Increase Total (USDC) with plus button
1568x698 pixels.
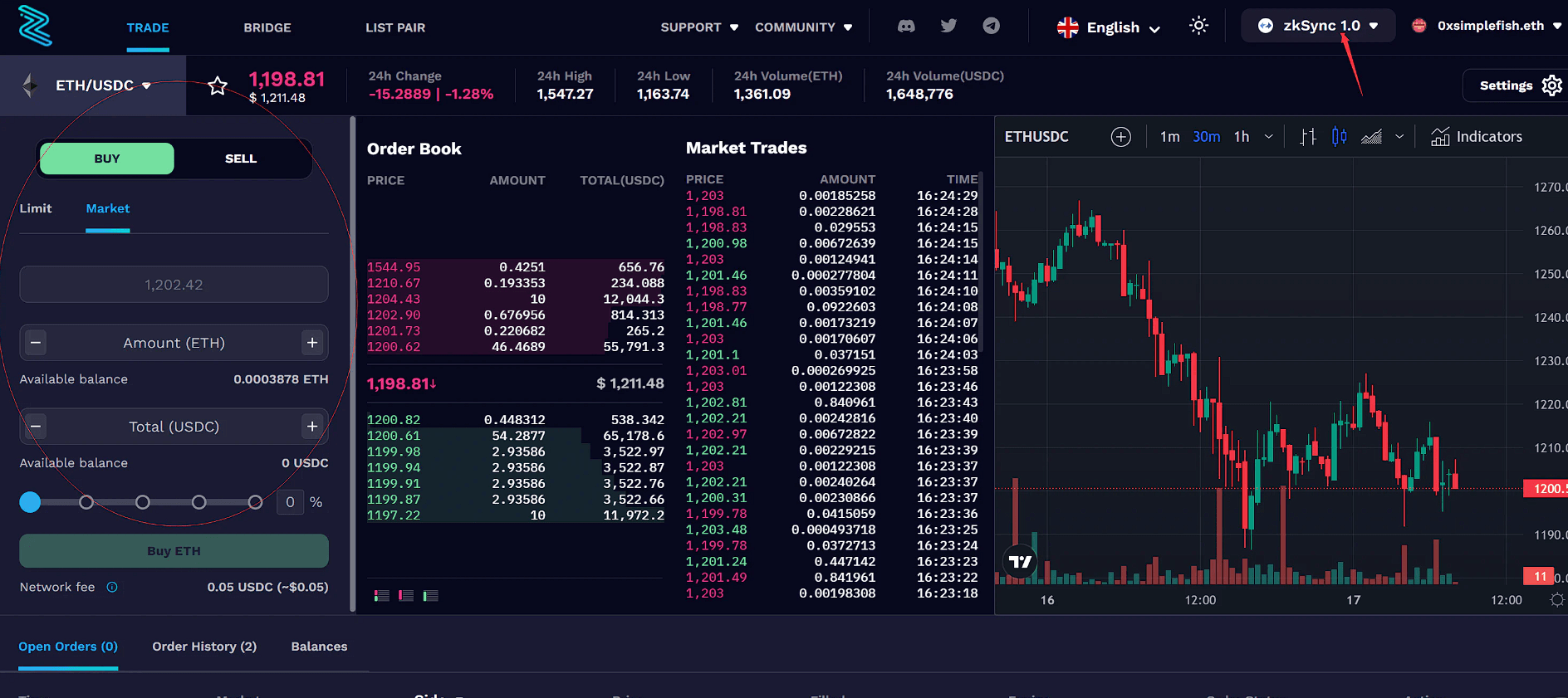312,427
